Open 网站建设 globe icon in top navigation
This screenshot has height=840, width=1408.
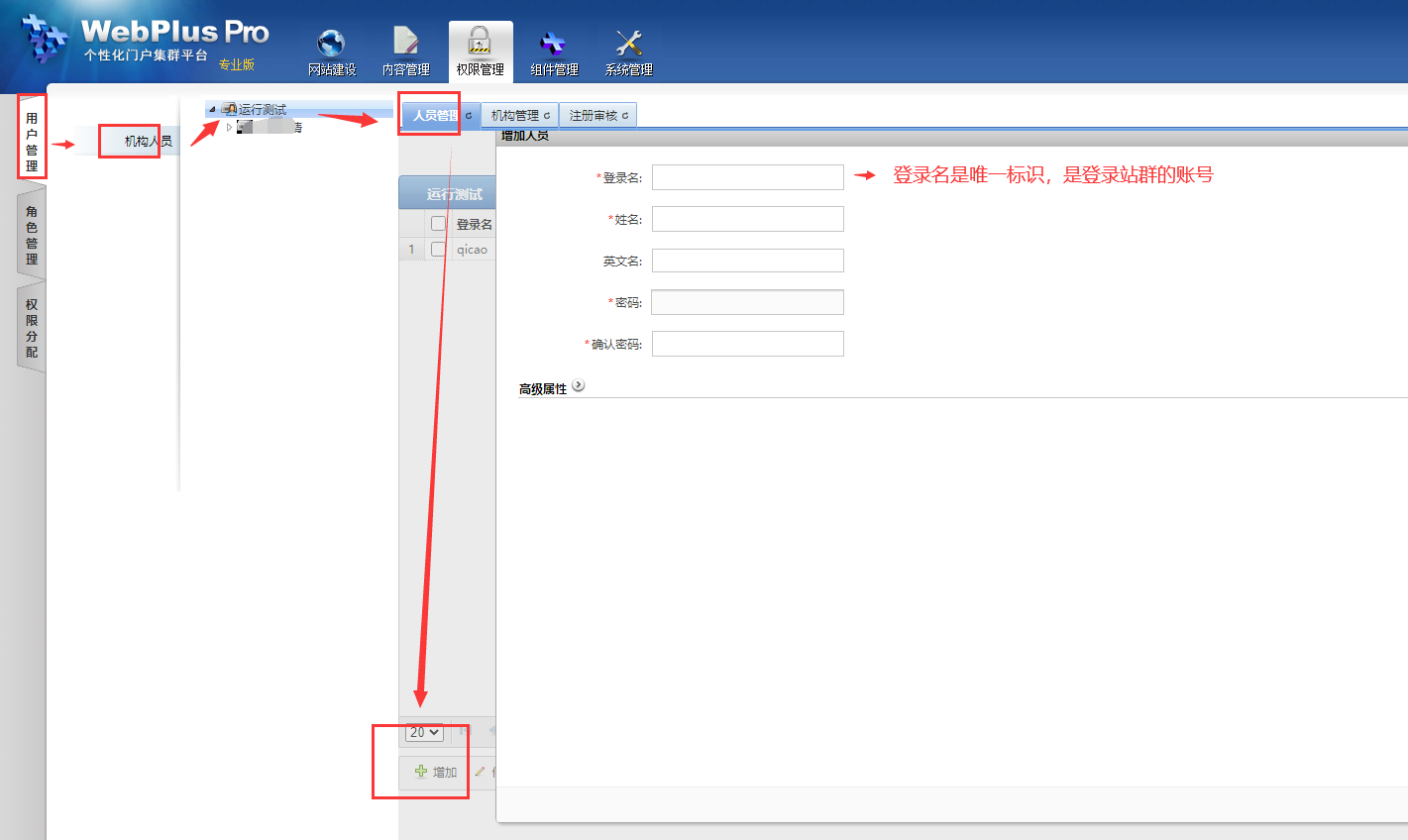(331, 44)
